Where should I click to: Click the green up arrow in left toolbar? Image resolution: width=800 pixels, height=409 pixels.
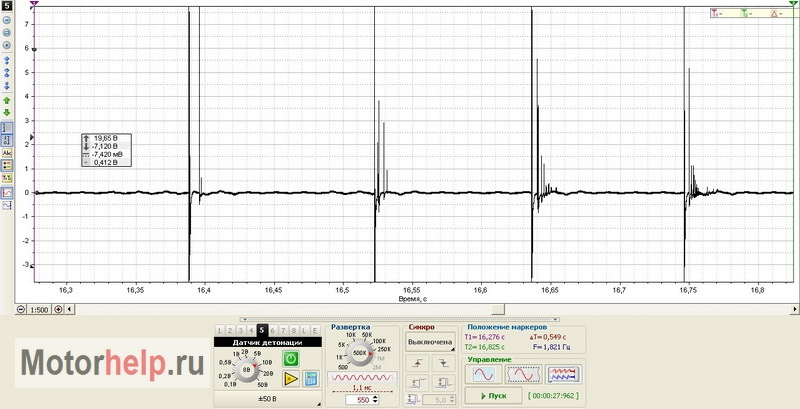tap(8, 100)
